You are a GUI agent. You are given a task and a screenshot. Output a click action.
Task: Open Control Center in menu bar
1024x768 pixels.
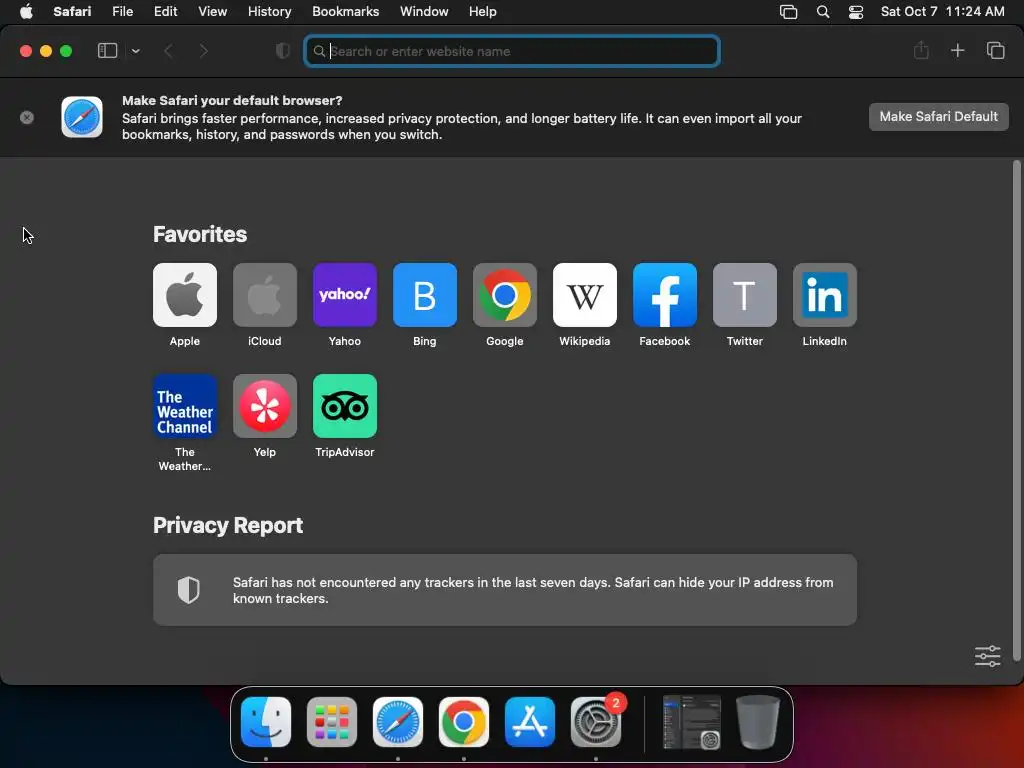856,12
